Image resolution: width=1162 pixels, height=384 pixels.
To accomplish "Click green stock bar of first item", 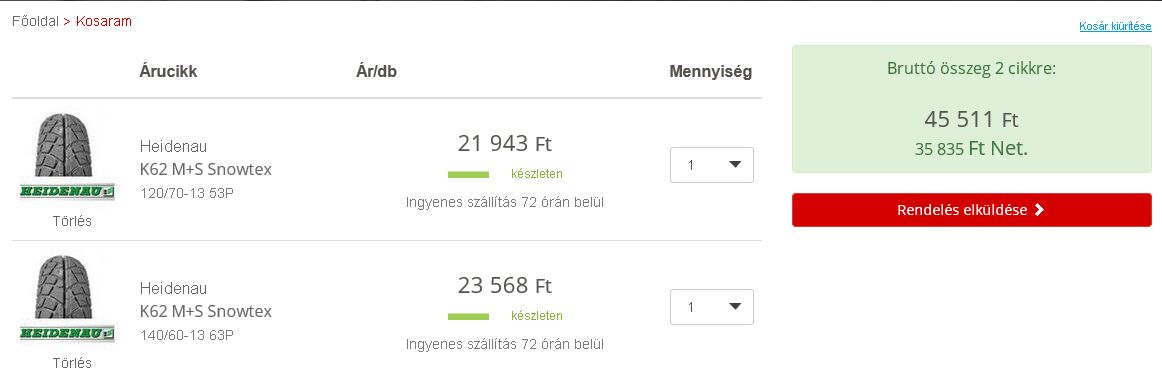I will pyautogui.click(x=468, y=175).
